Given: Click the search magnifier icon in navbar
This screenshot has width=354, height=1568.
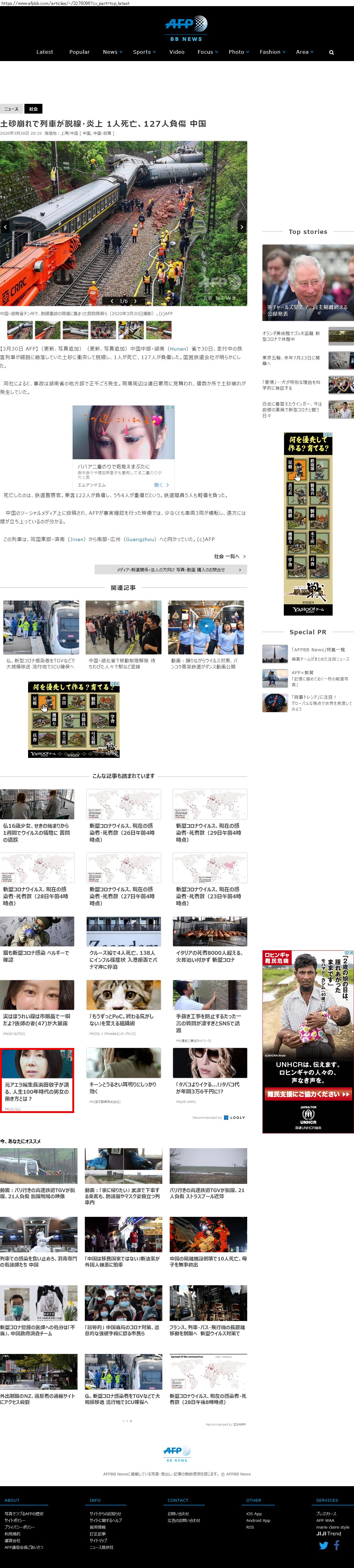Looking at the screenshot, I should [x=331, y=52].
